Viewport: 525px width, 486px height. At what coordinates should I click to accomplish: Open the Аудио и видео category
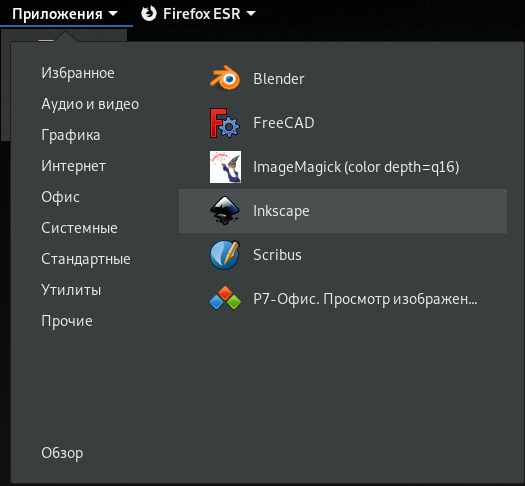90,104
